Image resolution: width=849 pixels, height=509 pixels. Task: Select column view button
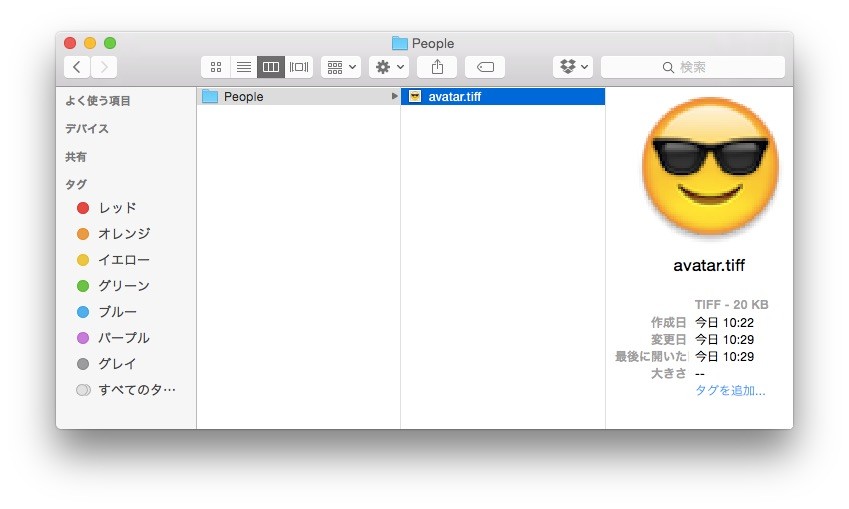271,67
